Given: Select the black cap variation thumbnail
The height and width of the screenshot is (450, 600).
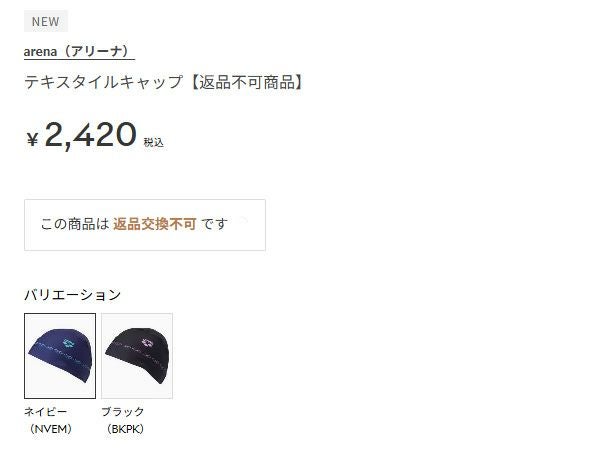Looking at the screenshot, I should (137, 356).
